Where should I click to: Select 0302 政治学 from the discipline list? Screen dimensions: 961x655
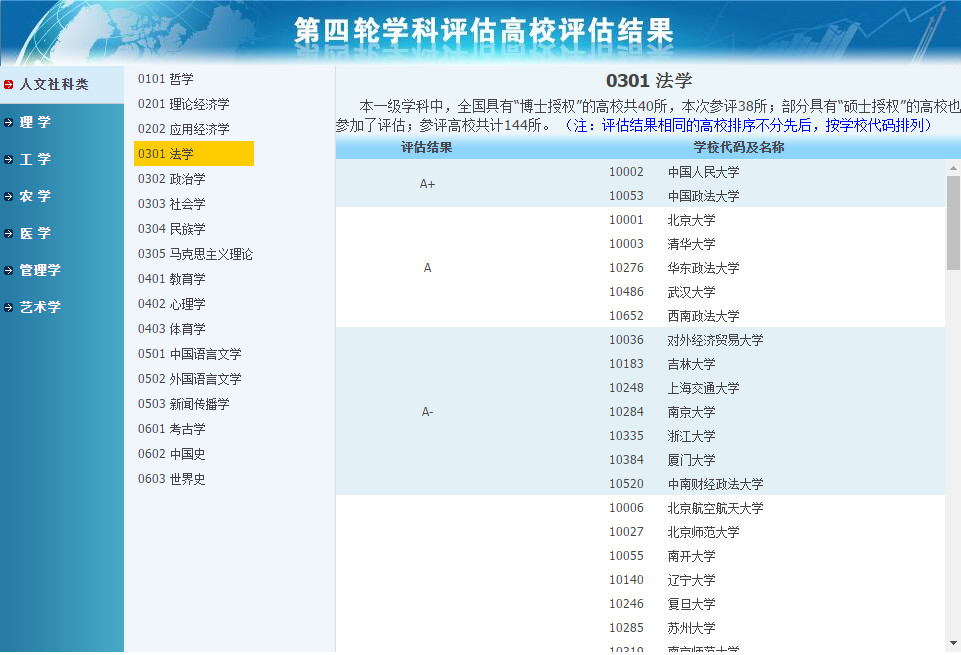tap(172, 178)
